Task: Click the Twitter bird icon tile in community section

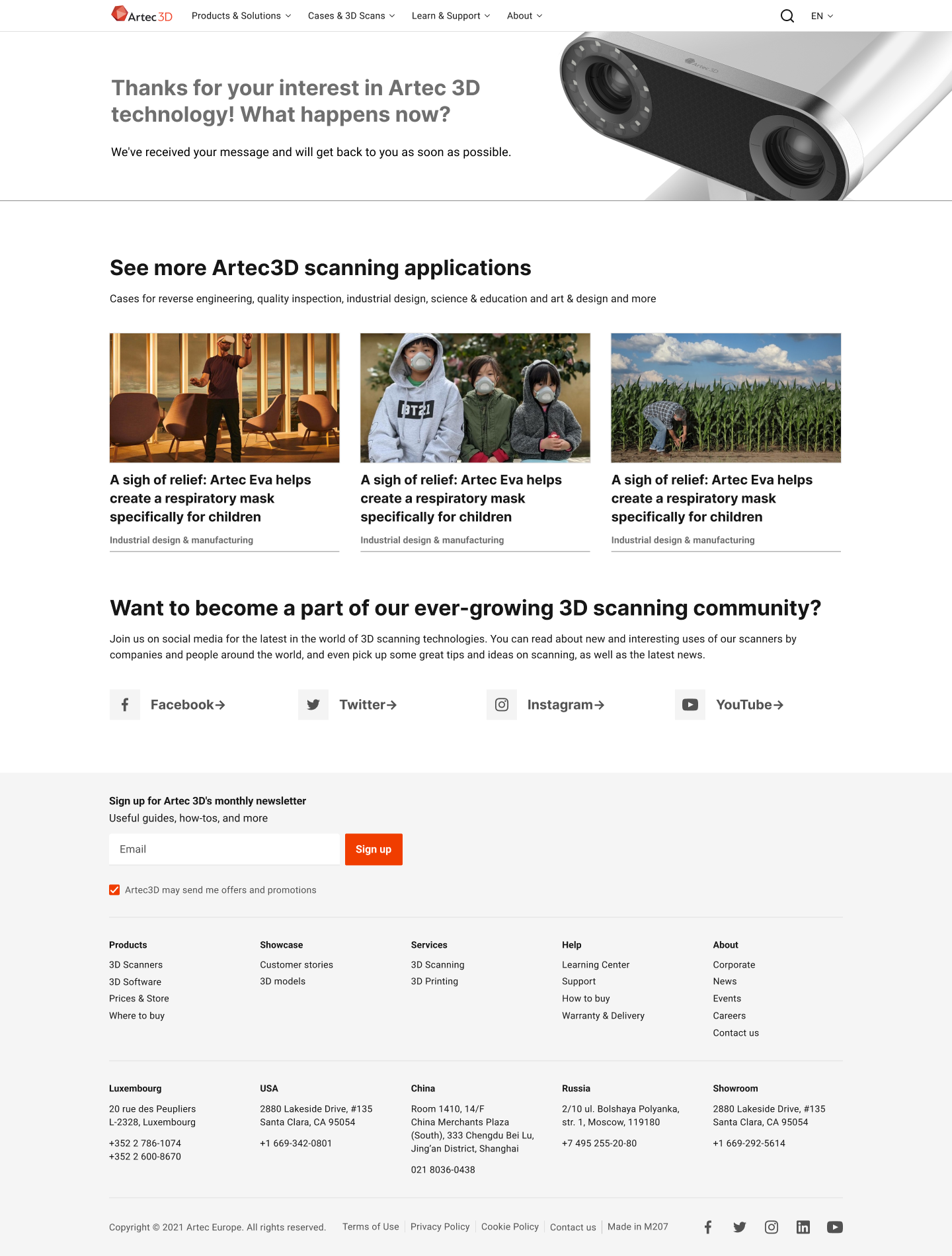Action: pos(313,704)
